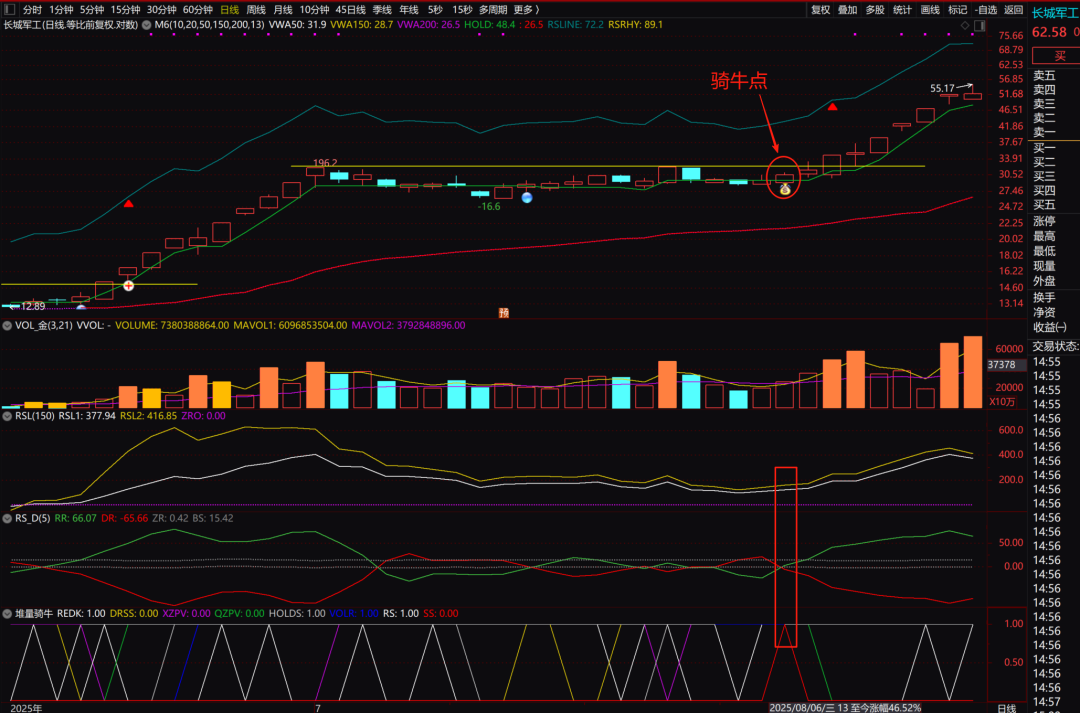
Task: Open the 复权 adjustment menu
Action: click(820, 10)
